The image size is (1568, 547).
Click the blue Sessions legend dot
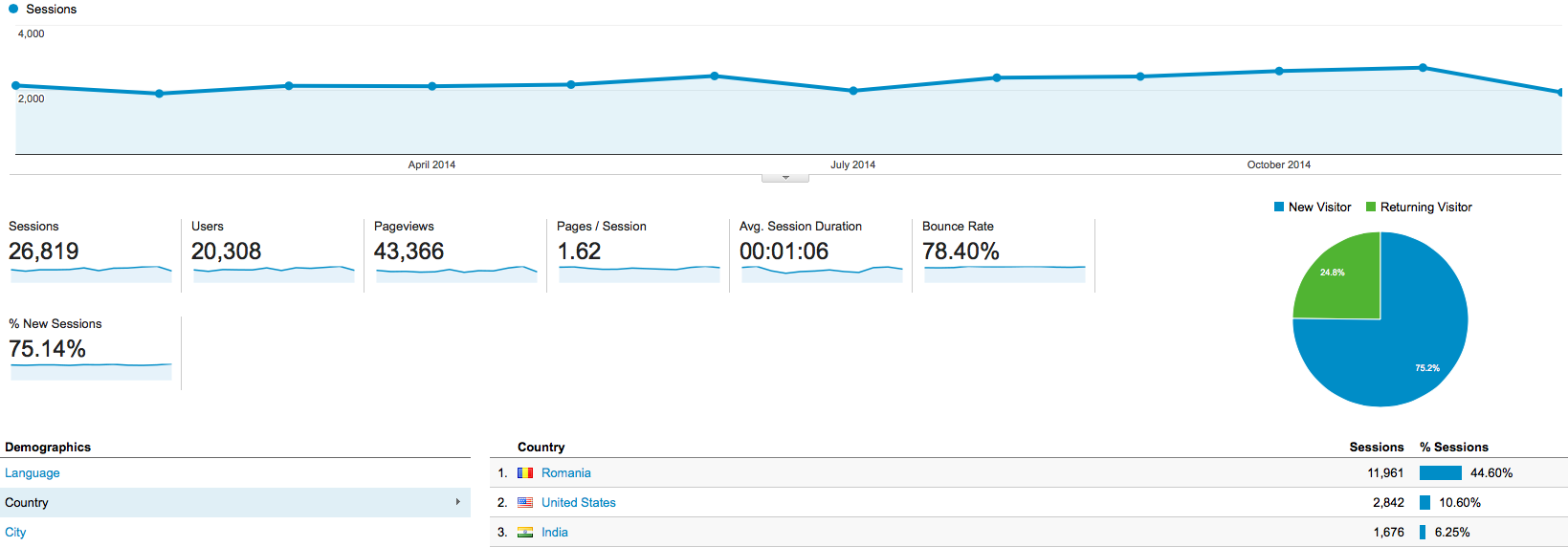point(13,9)
